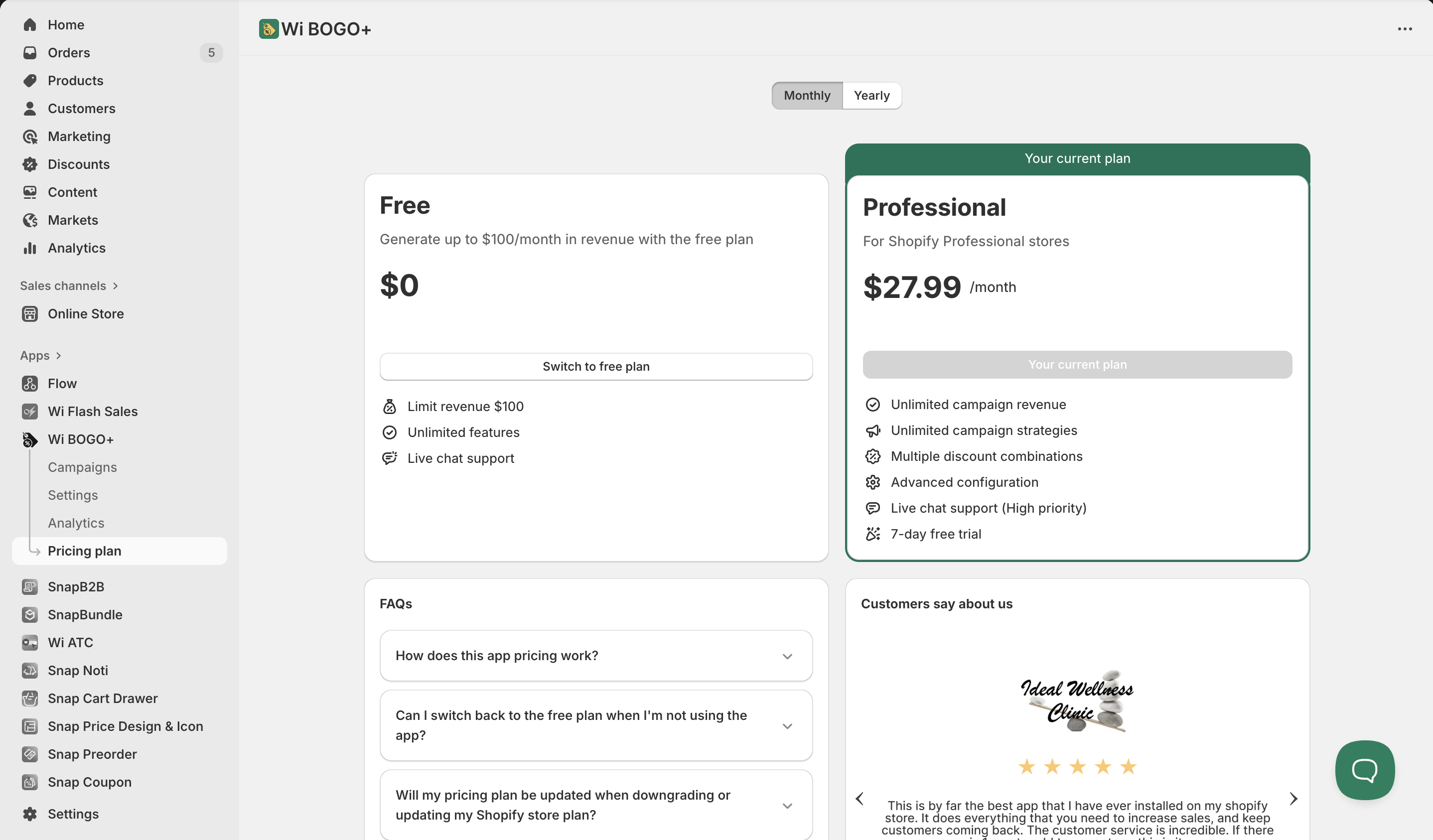Expand FAQ about downgrading Shopify store plan
The width and height of the screenshot is (1433, 840).
[x=787, y=805]
